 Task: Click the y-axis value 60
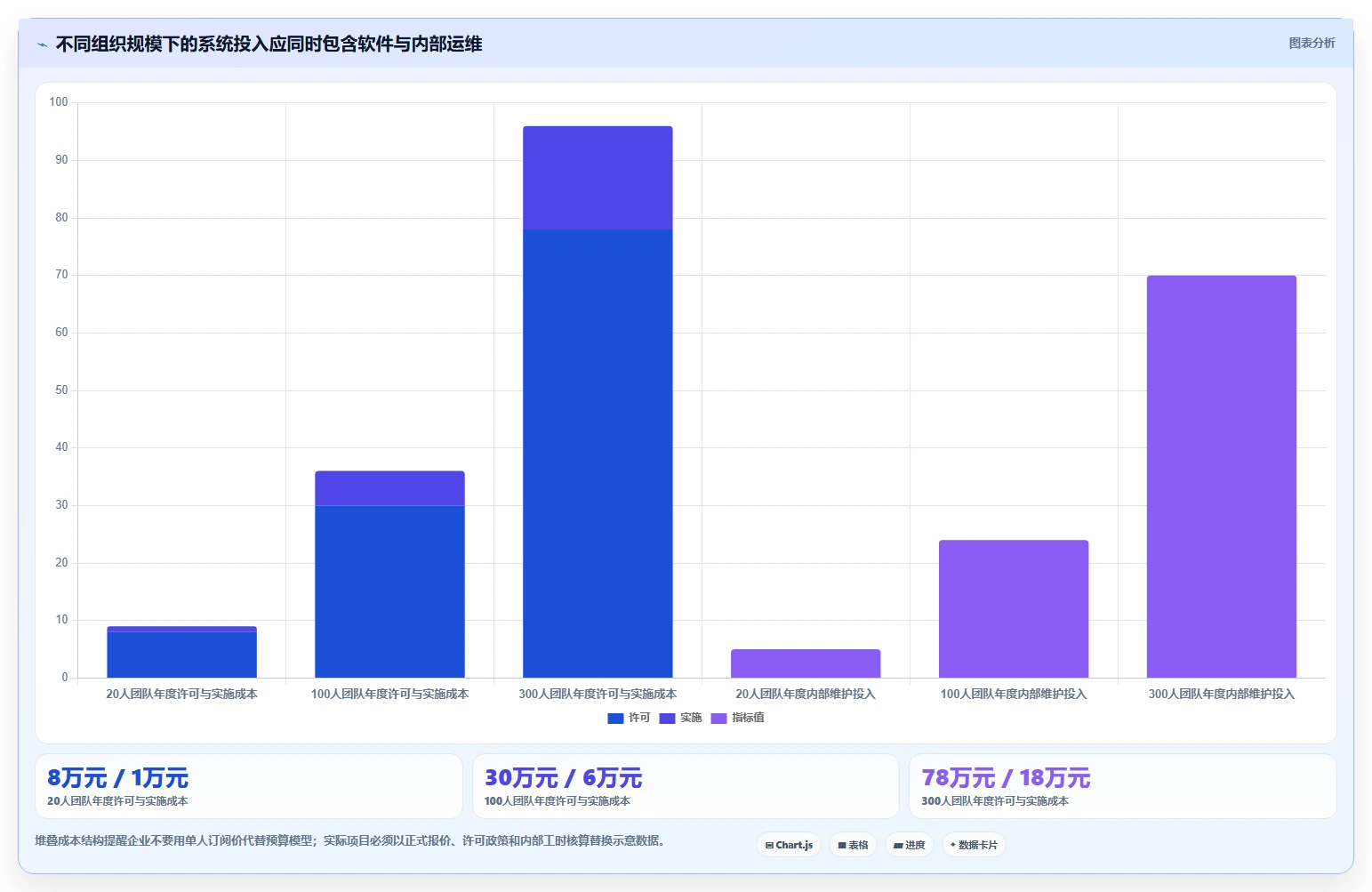(61, 333)
